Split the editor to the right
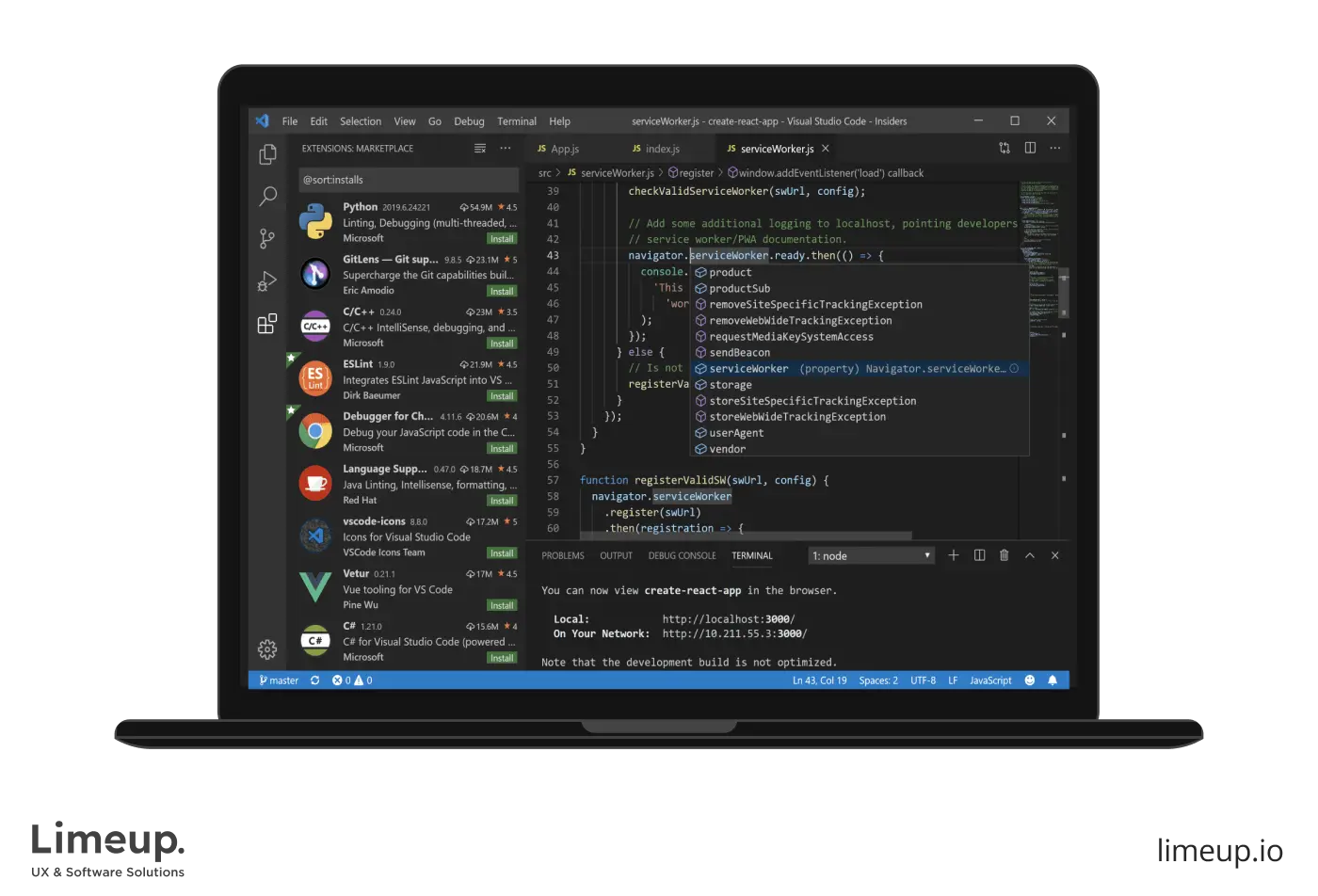 (x=1030, y=149)
